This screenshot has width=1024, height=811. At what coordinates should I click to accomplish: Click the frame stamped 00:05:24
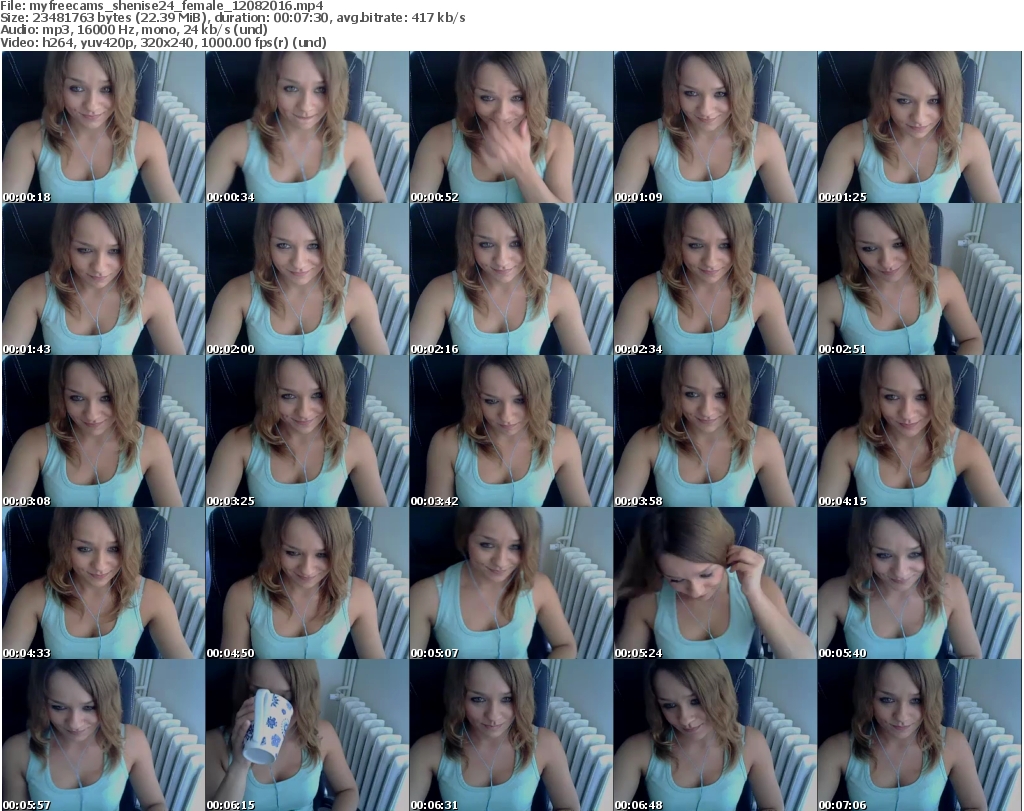pos(714,583)
